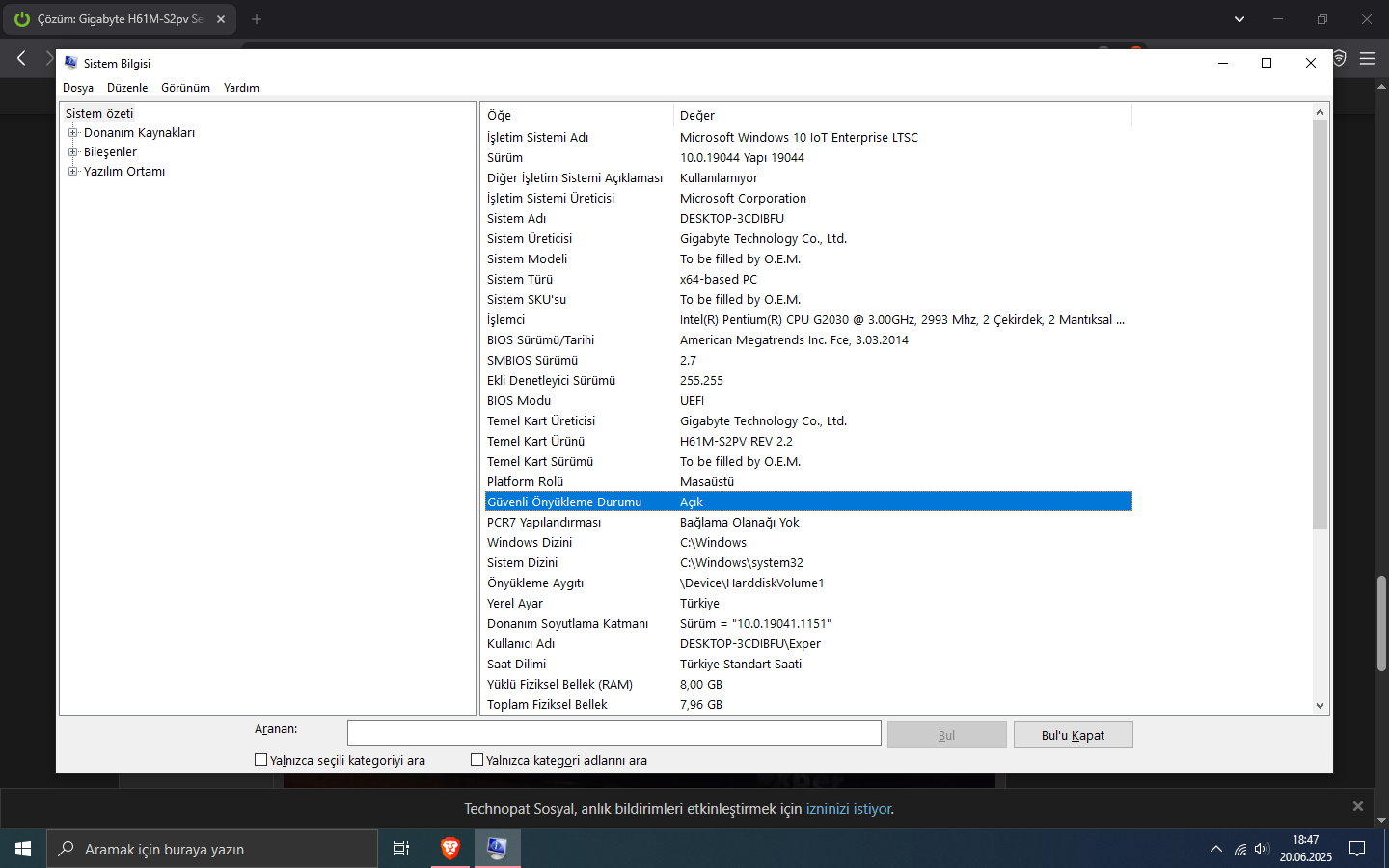1389x868 pixels.
Task: Select the Bileşenler tree label
Action: point(110,152)
